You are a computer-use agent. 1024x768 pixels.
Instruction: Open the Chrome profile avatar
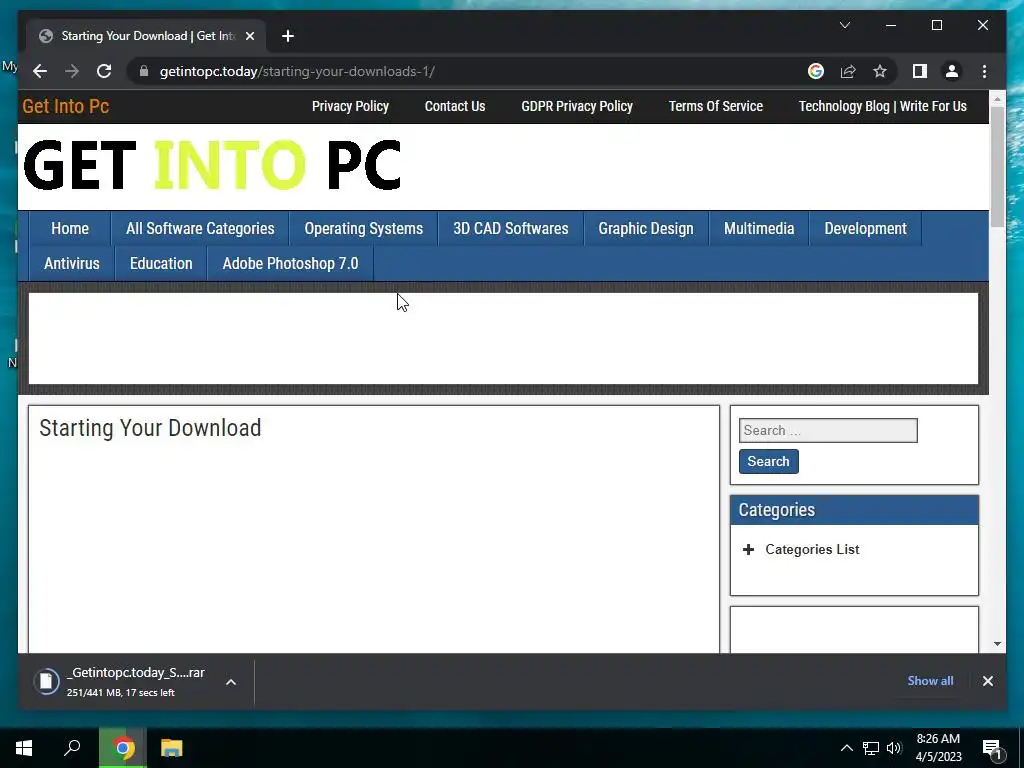click(952, 71)
